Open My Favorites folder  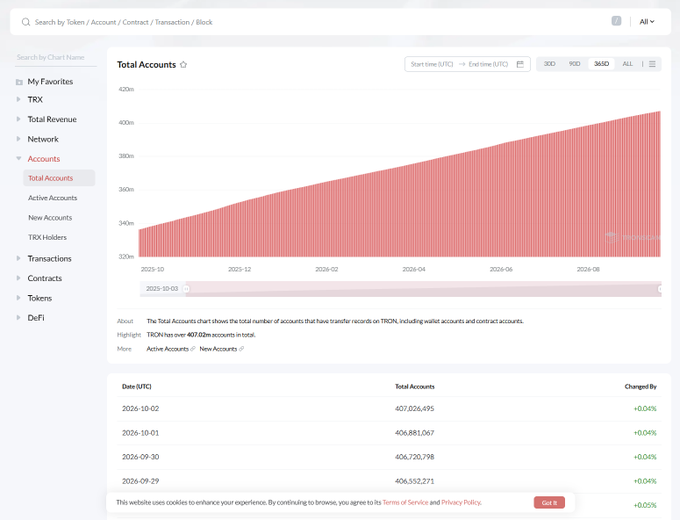point(50,82)
